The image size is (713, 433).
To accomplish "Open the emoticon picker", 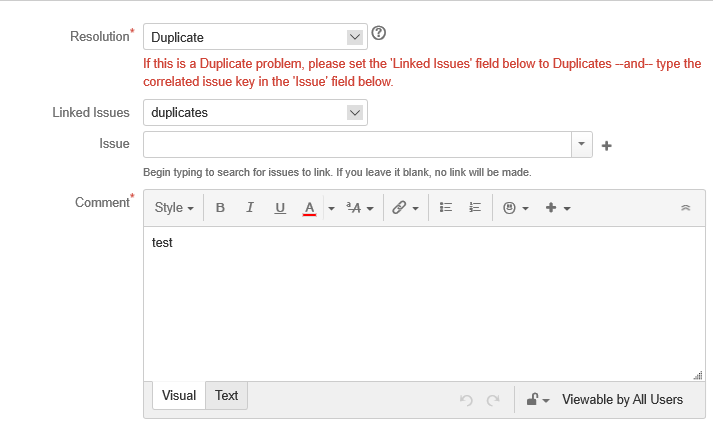I will (x=516, y=208).
